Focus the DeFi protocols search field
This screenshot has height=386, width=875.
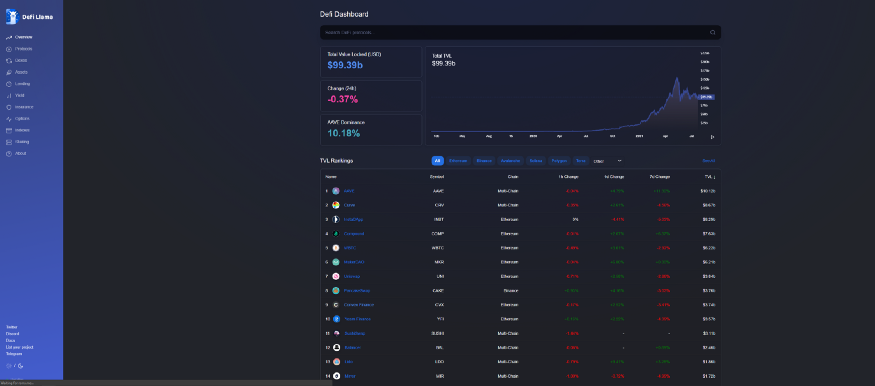pyautogui.click(x=520, y=32)
